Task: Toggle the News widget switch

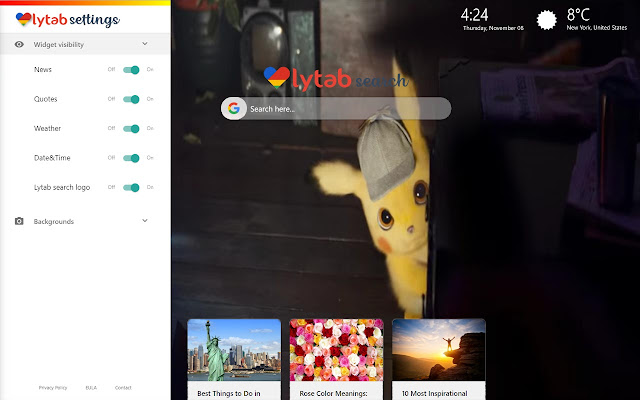Action: (131, 70)
